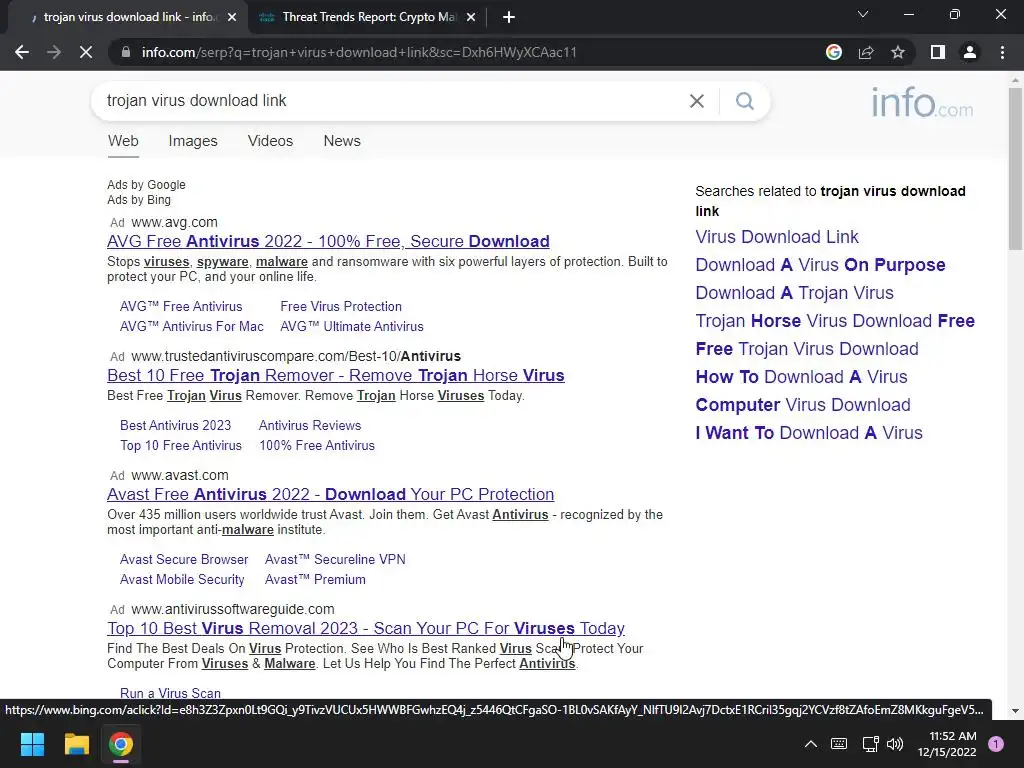
Task: Open related search Free Trojan Virus Download
Action: pyautogui.click(x=807, y=349)
